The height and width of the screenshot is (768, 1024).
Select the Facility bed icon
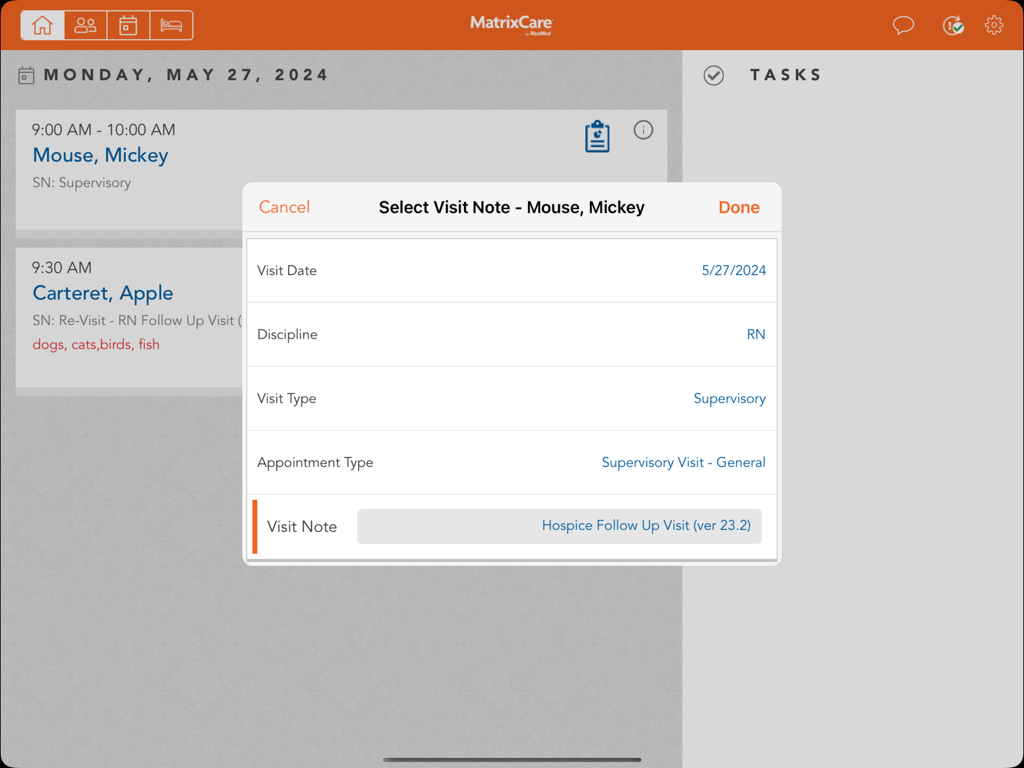(170, 25)
